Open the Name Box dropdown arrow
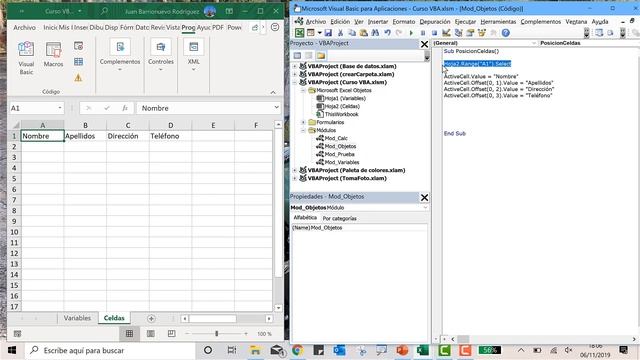This screenshot has width=640, height=360. 60,108
